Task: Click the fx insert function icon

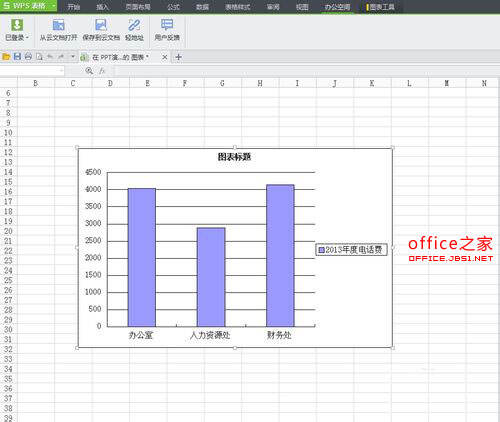Action: (102, 71)
